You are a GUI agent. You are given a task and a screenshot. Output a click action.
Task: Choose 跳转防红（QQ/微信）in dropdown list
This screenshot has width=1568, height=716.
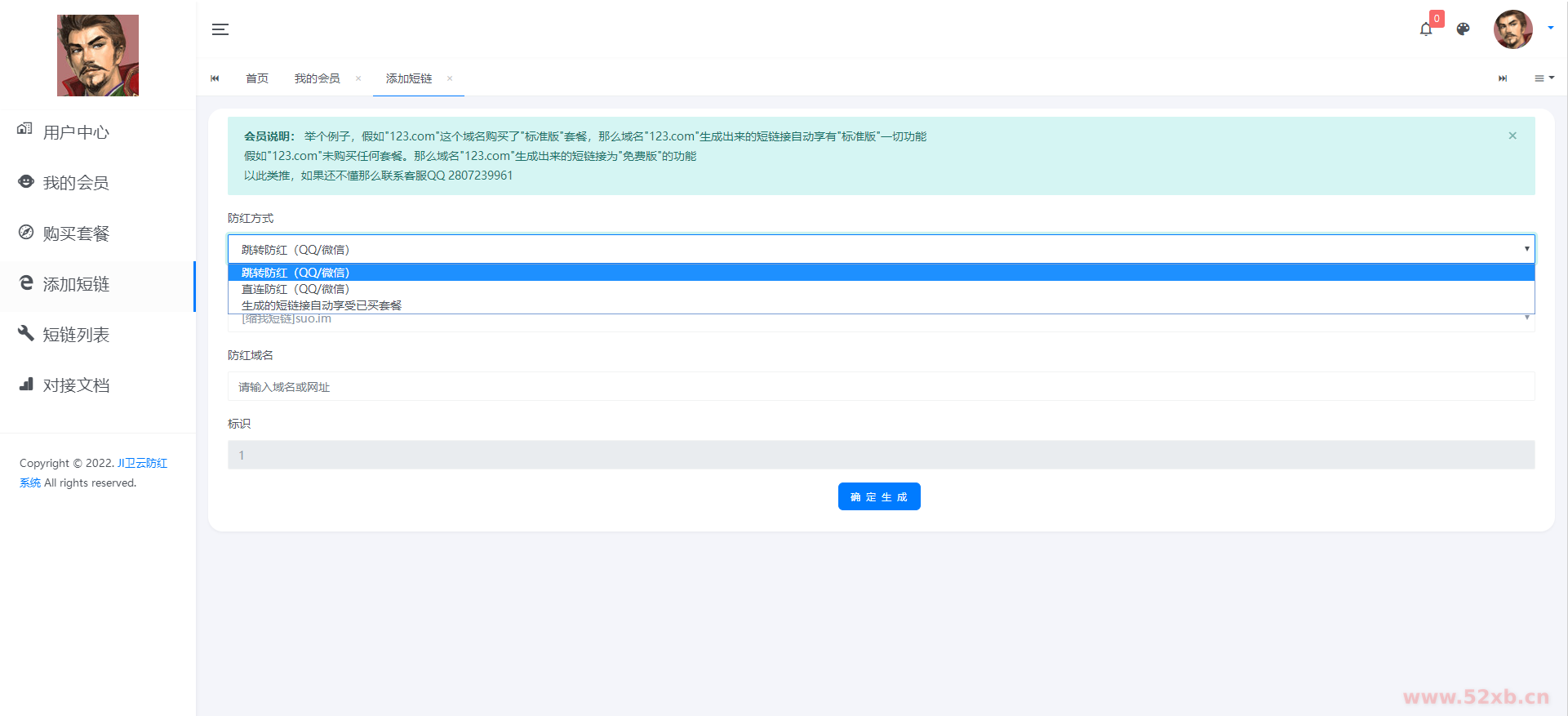[x=295, y=273]
